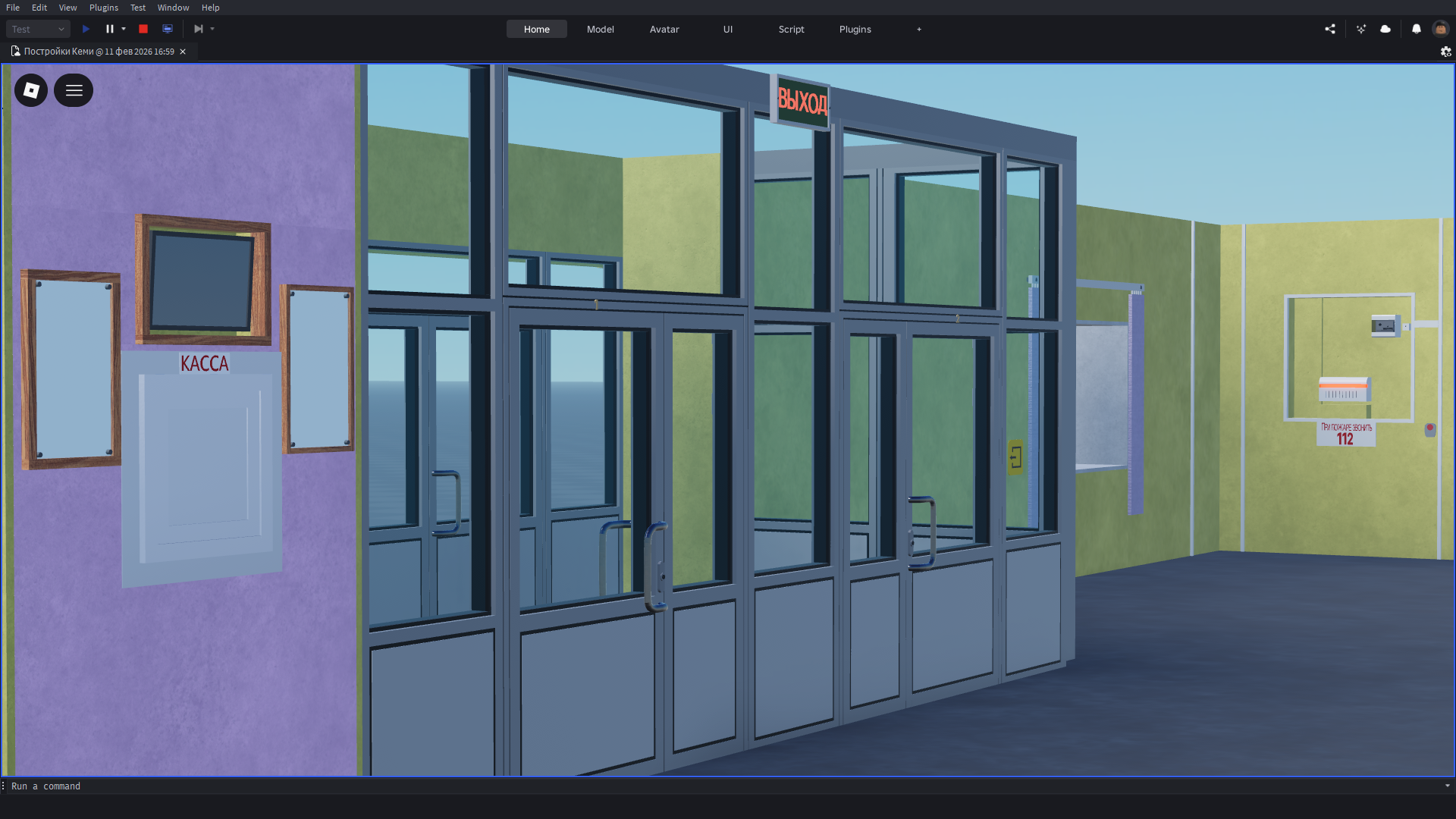Open the notifications bell
The width and height of the screenshot is (1456, 819).
click(1417, 29)
